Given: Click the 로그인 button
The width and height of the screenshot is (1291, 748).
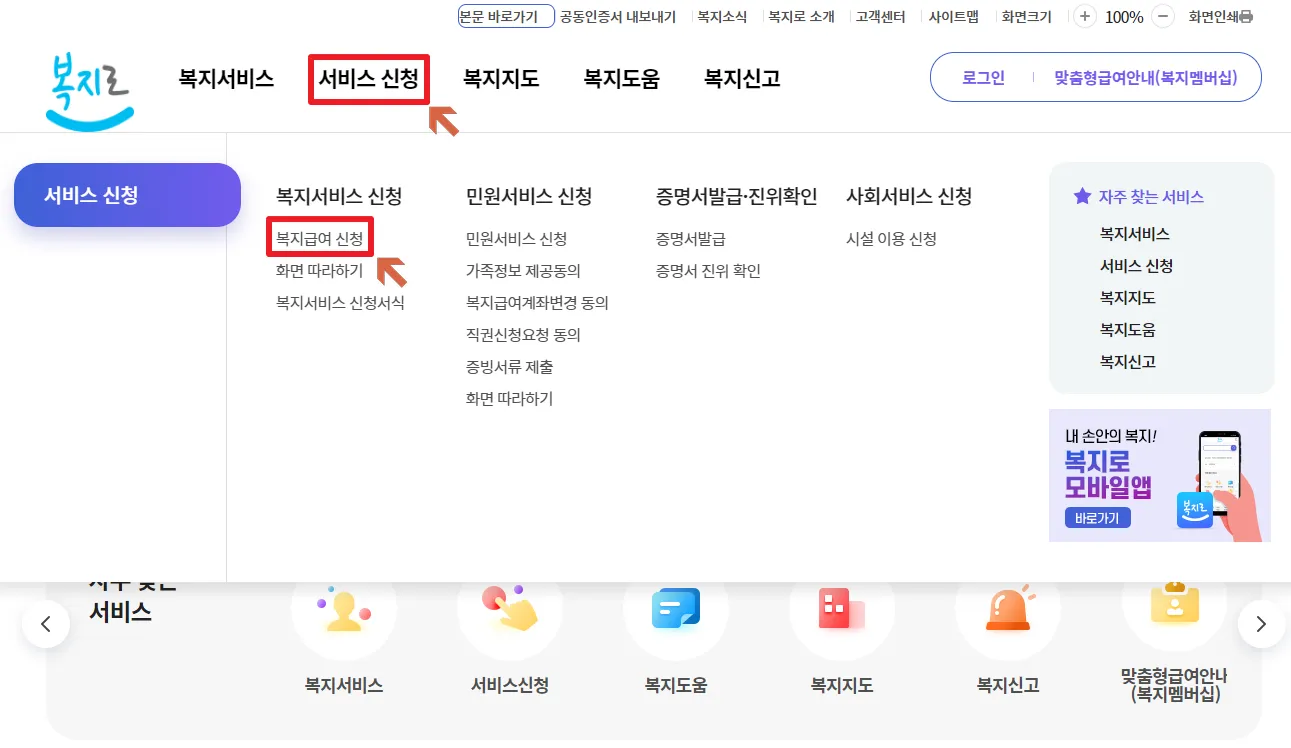Looking at the screenshot, I should tap(980, 77).
